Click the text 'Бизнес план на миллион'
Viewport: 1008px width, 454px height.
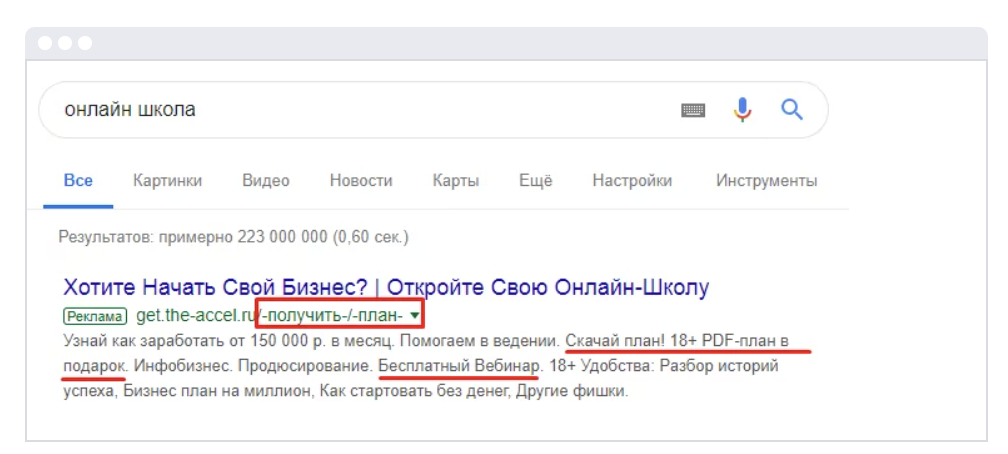tap(217, 391)
